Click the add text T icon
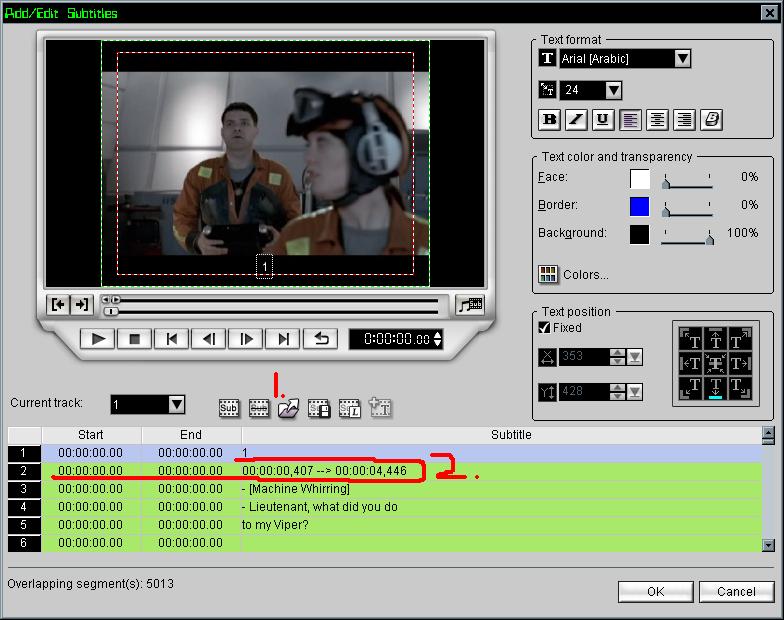Image resolution: width=784 pixels, height=620 pixels. tap(380, 407)
